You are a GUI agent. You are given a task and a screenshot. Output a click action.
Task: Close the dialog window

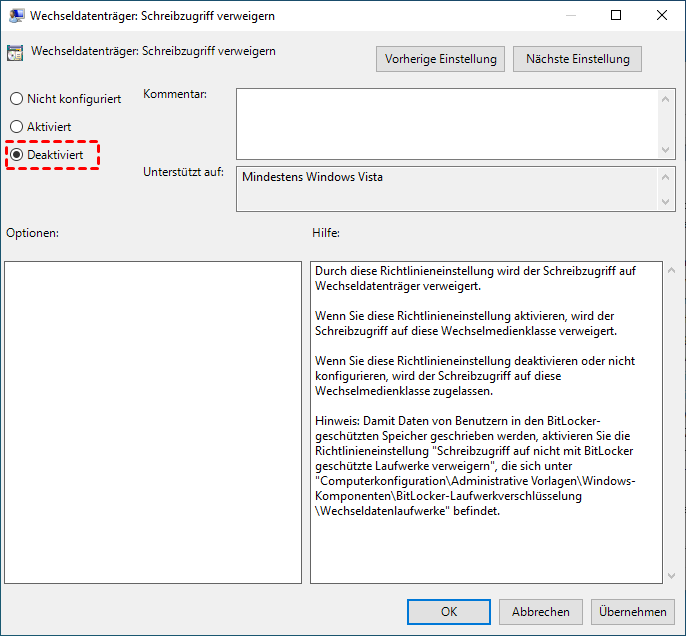(x=662, y=15)
